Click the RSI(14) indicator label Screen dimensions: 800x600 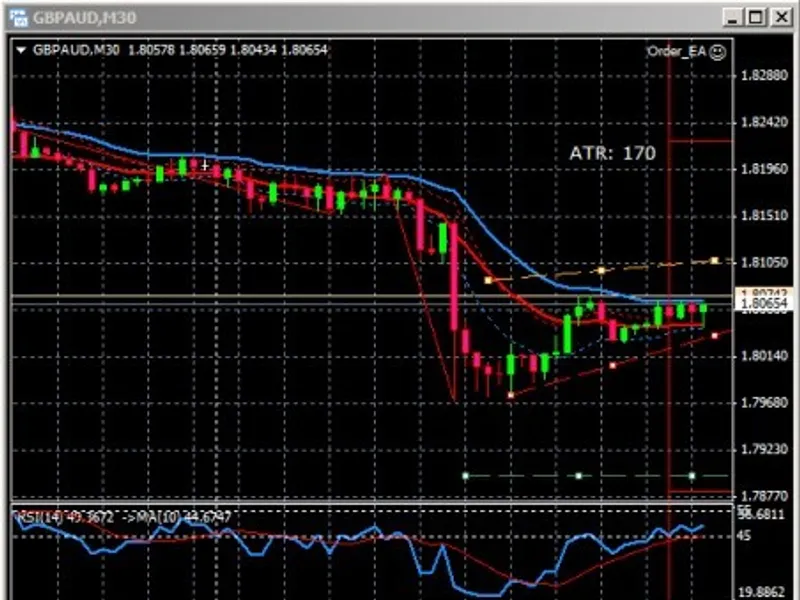pos(65,517)
